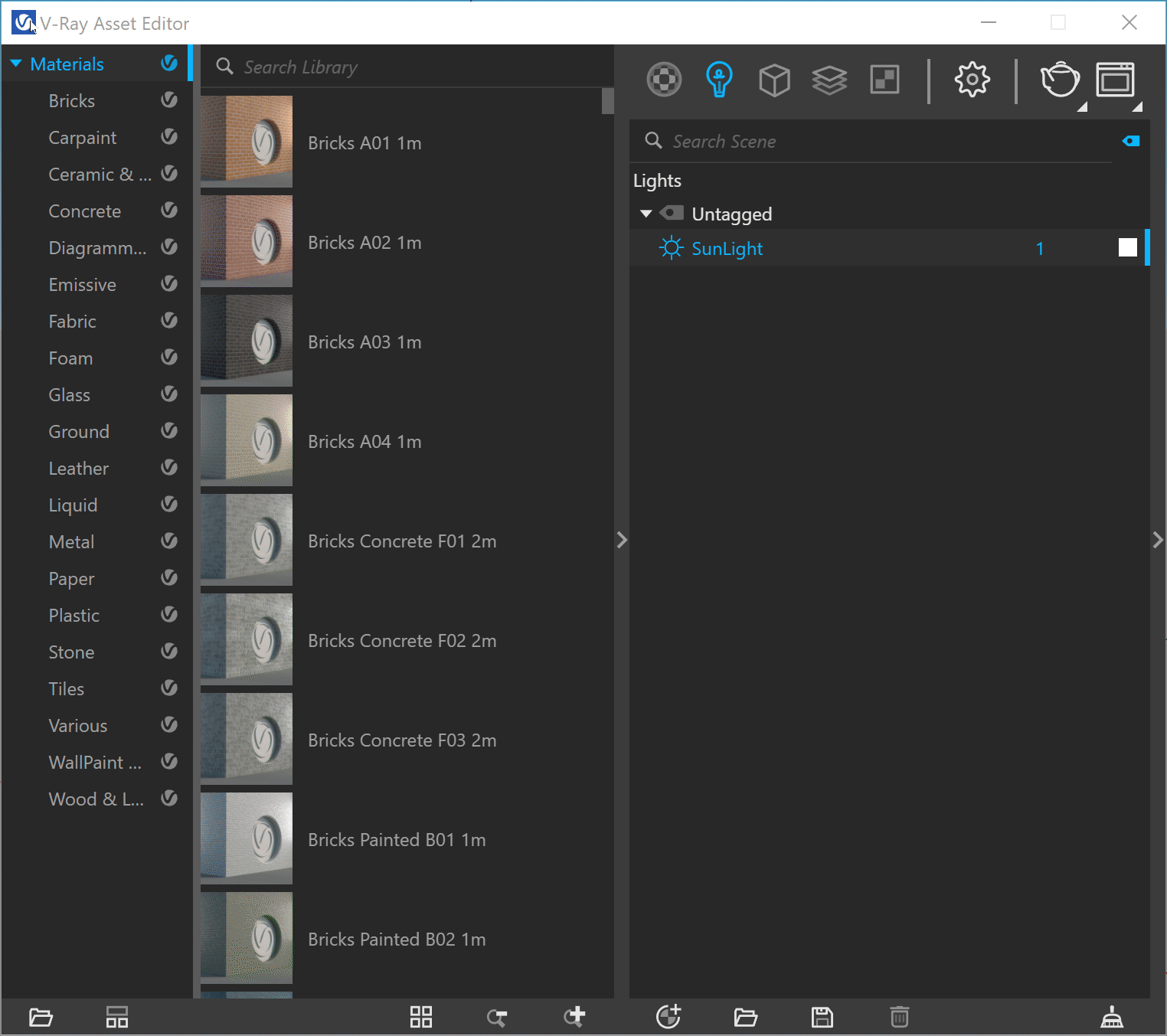The width and height of the screenshot is (1167, 1036).
Task: Select the Glass material category
Action: [x=70, y=395]
